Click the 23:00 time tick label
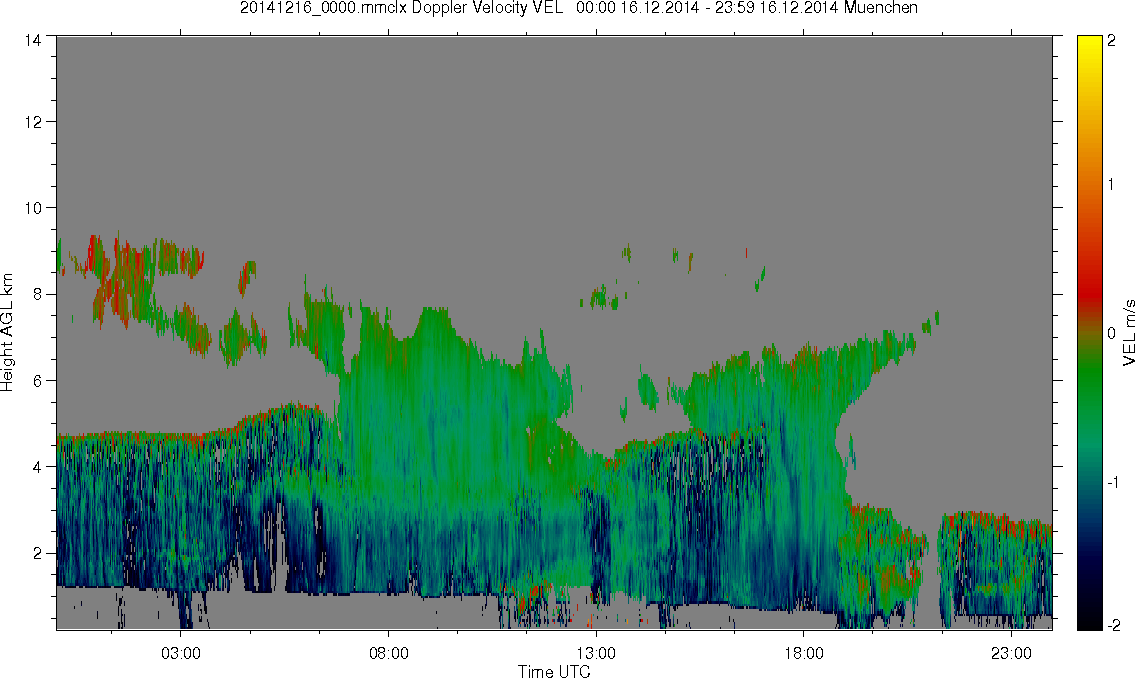The width and height of the screenshot is (1135, 678). click(1011, 653)
